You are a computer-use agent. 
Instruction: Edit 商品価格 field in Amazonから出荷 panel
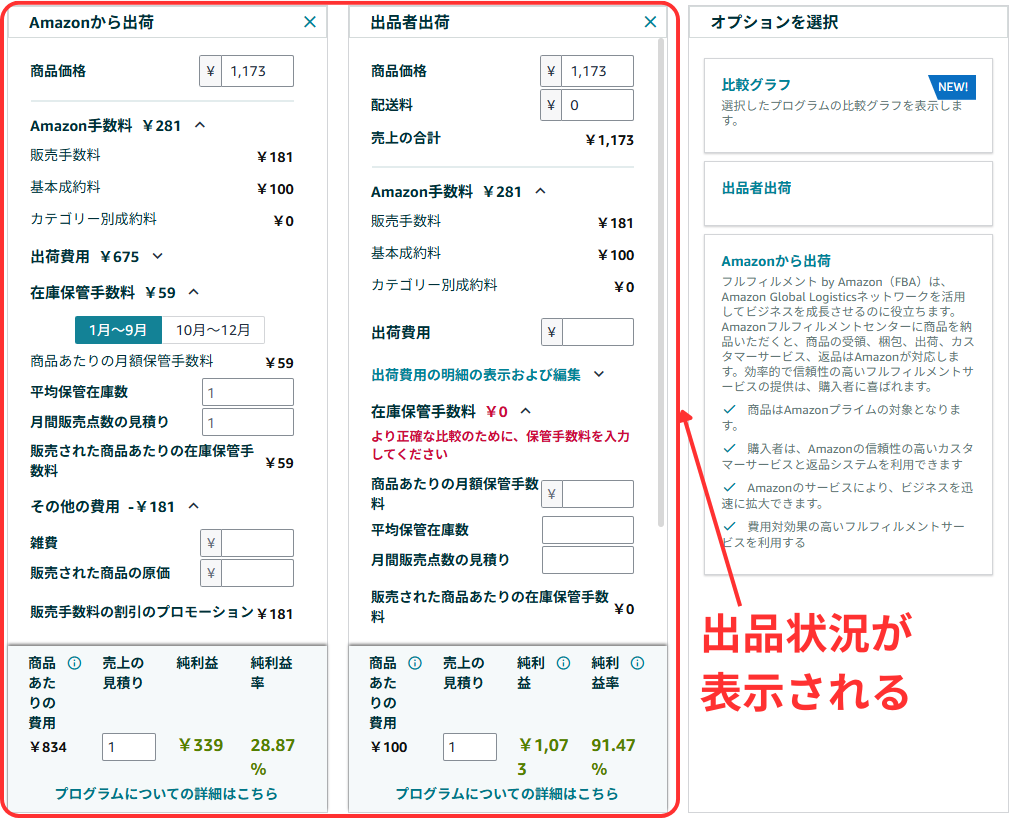pos(257,71)
